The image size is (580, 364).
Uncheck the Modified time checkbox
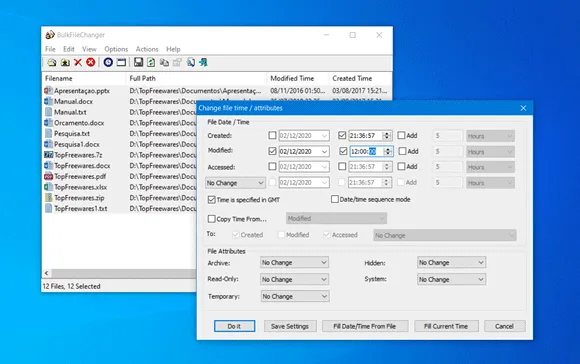coord(343,151)
